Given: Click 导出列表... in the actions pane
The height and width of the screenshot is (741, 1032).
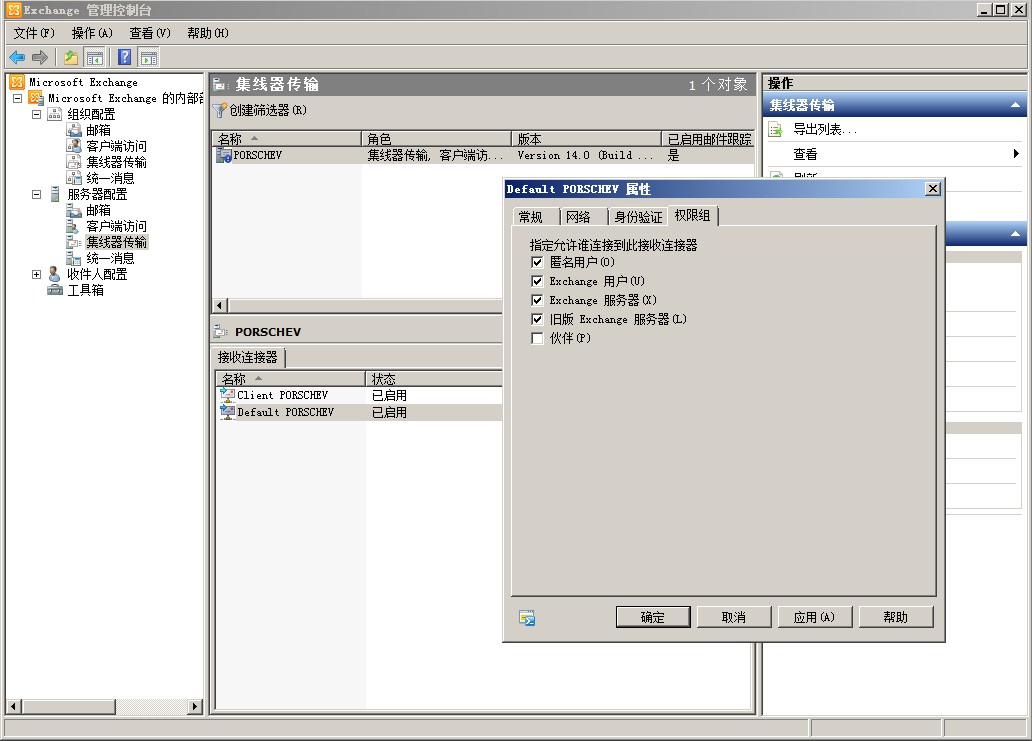Looking at the screenshot, I should coord(825,130).
